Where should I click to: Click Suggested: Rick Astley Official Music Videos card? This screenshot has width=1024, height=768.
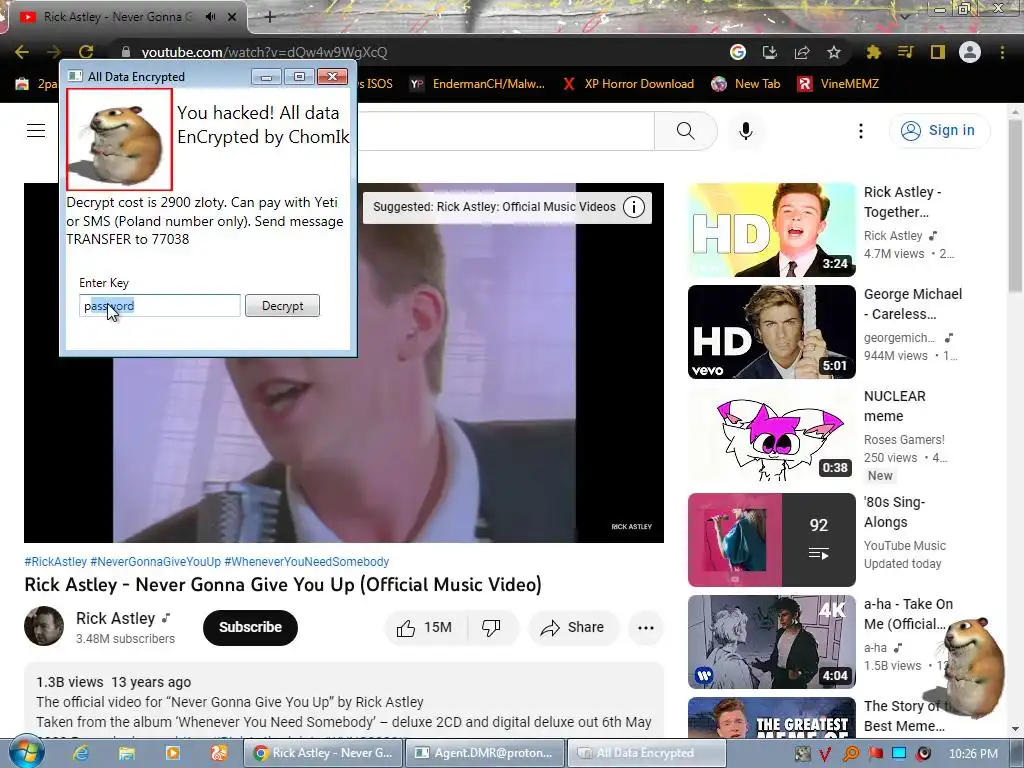click(x=507, y=207)
